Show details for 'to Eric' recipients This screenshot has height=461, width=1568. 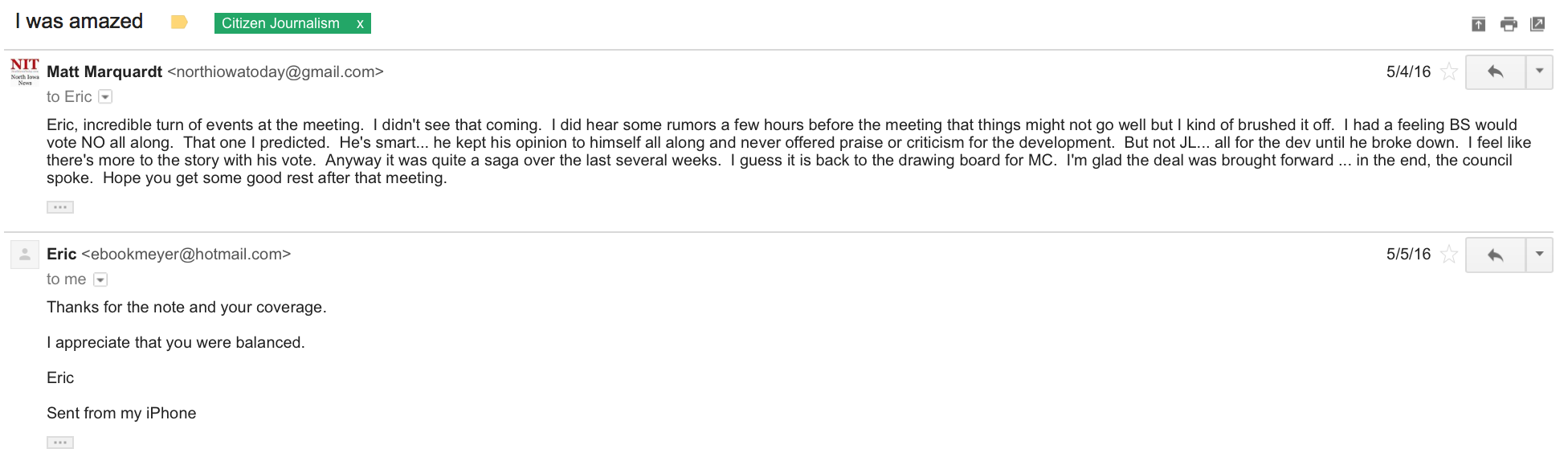pos(105,97)
